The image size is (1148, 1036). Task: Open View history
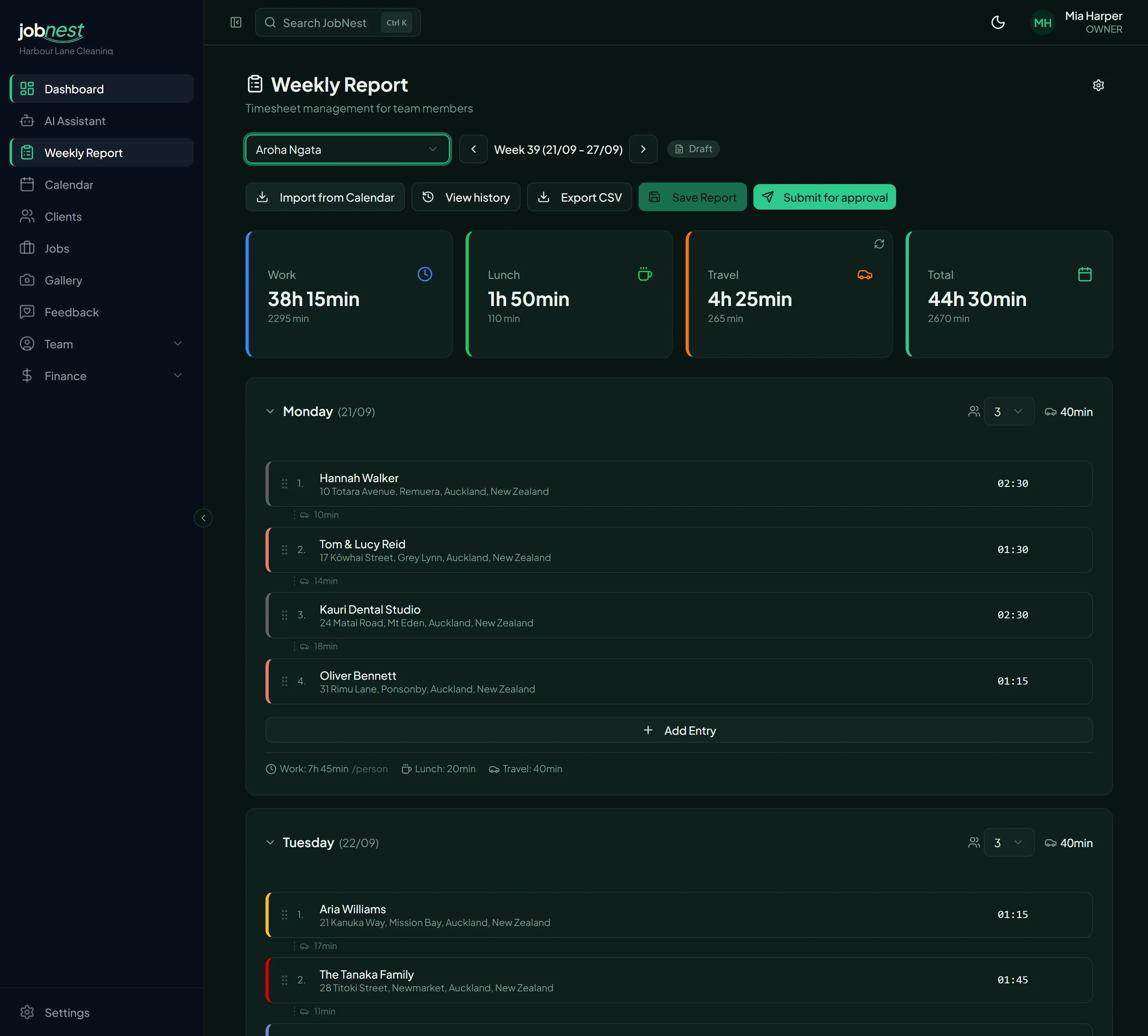click(466, 197)
